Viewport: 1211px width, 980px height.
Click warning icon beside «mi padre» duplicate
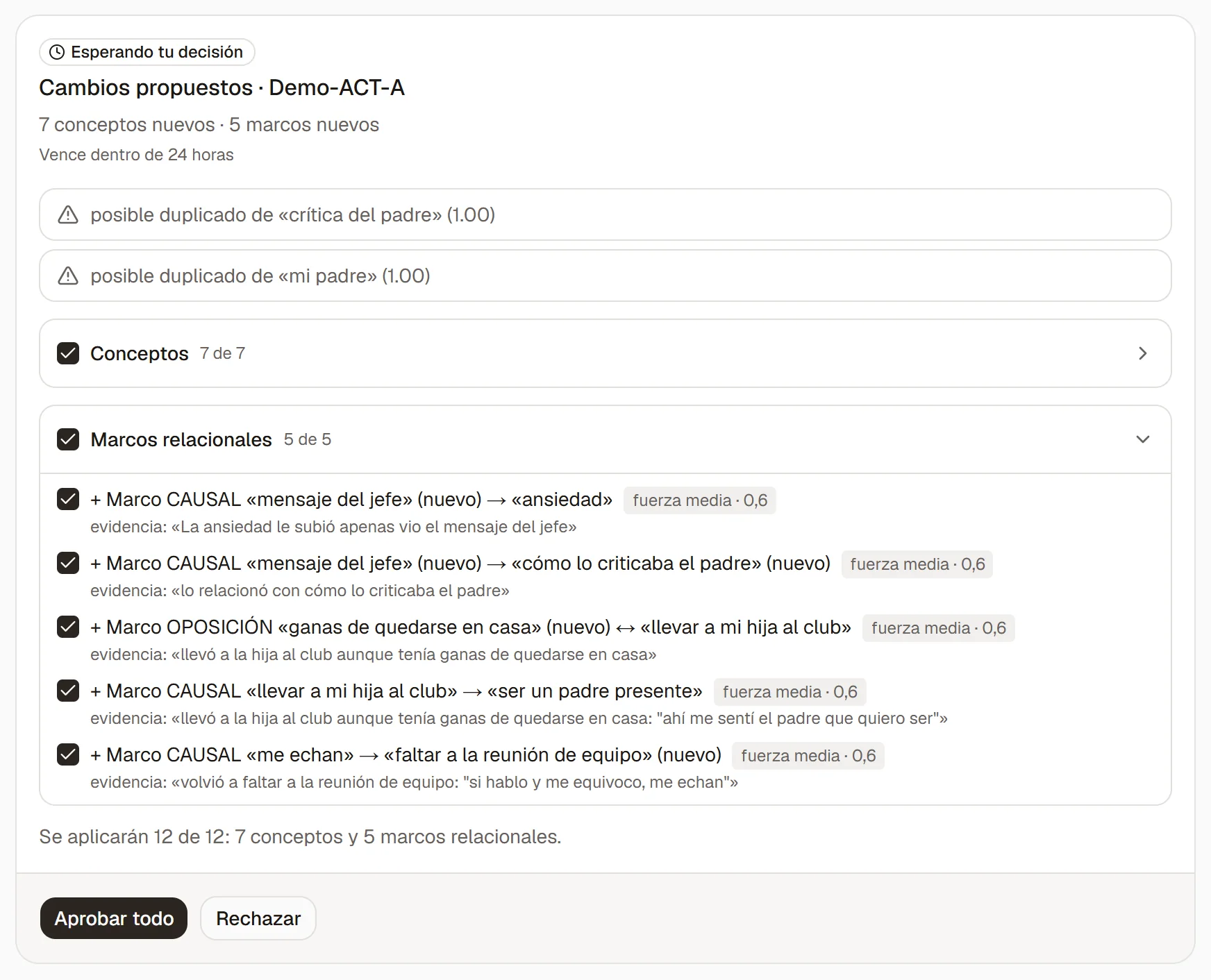pos(68,276)
